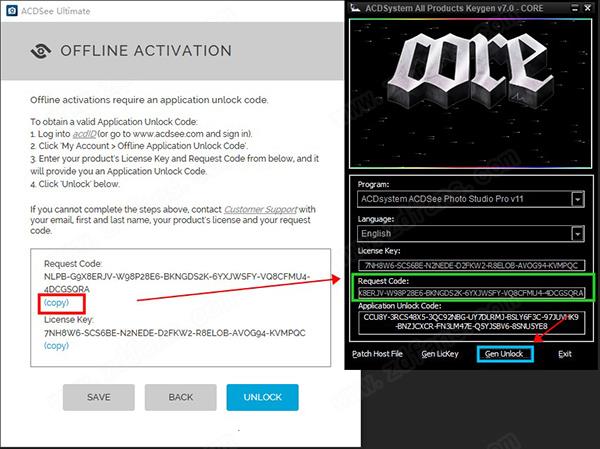
Task: Click the Gen Unlock button
Action: (x=505, y=354)
